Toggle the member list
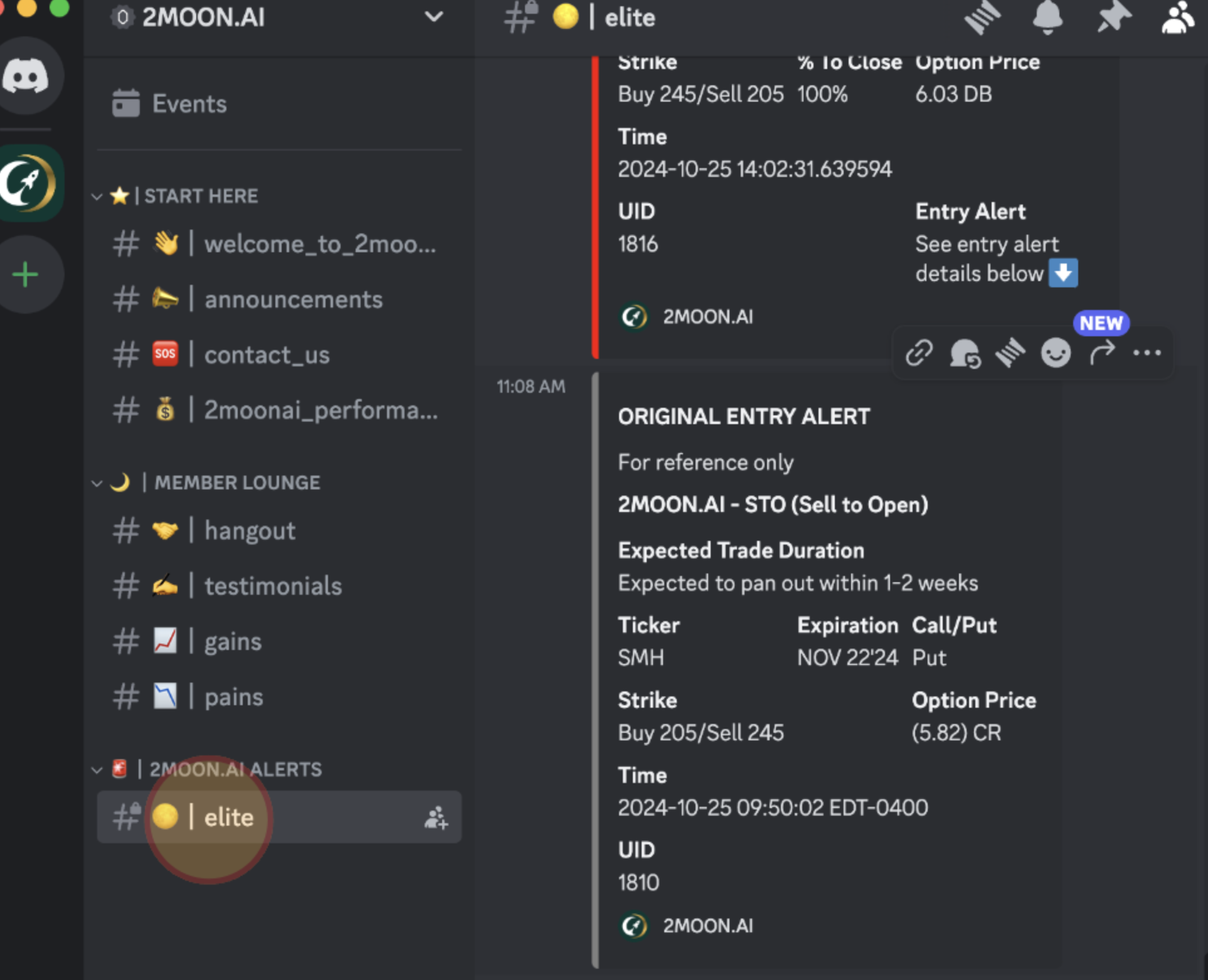1208x980 pixels. tap(1177, 18)
